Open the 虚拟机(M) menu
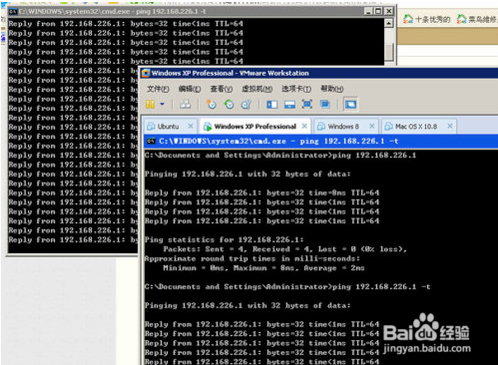Viewport: 498px width, 365px height. pyautogui.click(x=257, y=89)
